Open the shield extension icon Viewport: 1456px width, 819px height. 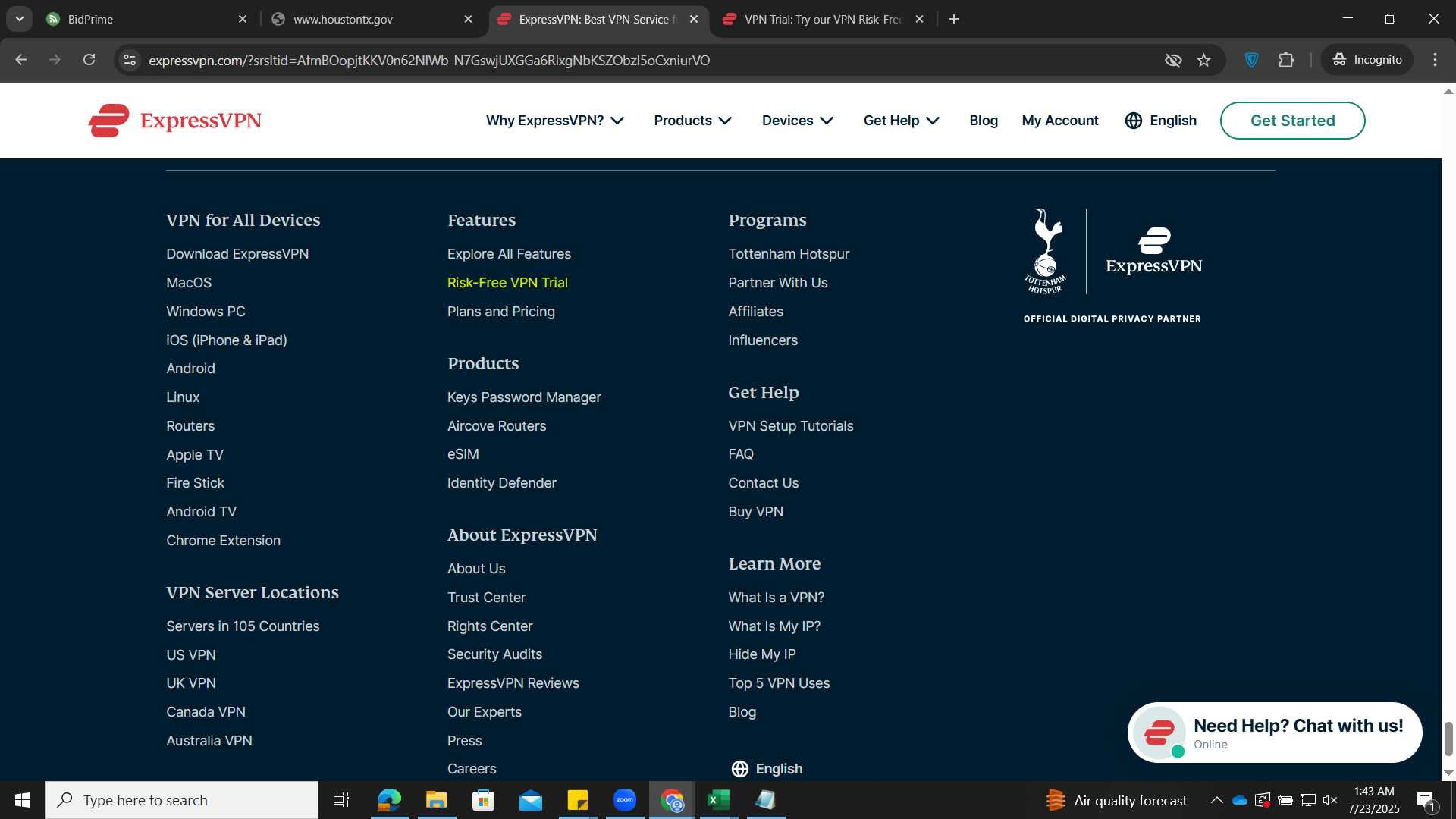(x=1252, y=60)
